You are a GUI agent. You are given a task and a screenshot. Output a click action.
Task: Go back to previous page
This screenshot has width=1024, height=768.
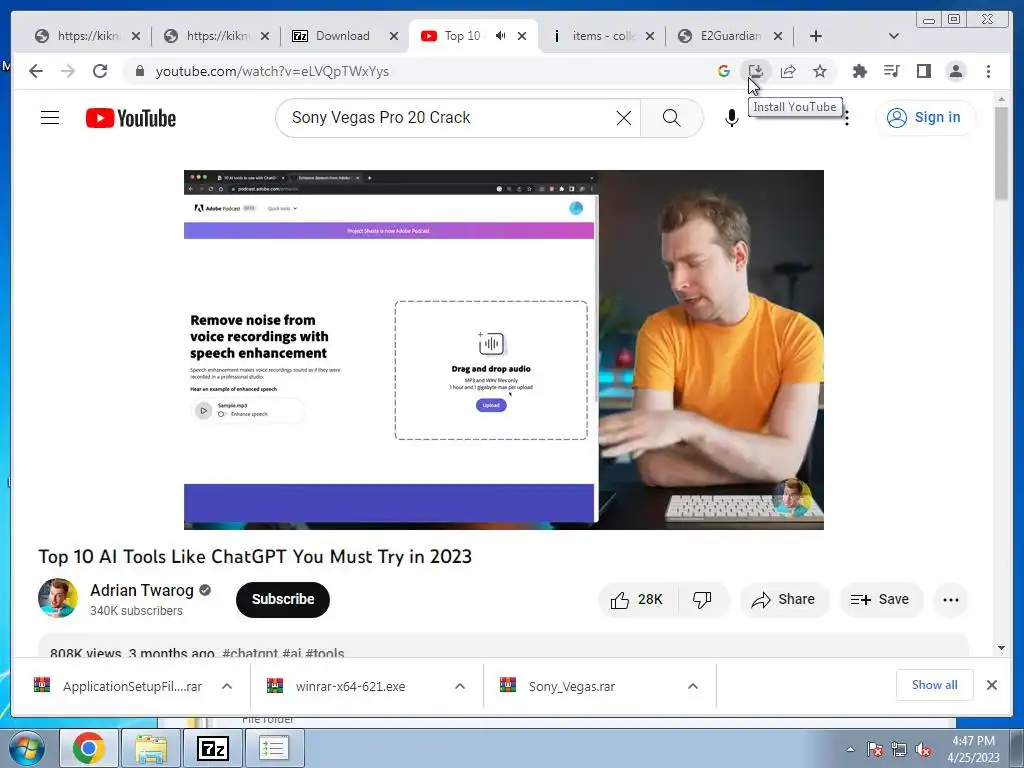[36, 71]
